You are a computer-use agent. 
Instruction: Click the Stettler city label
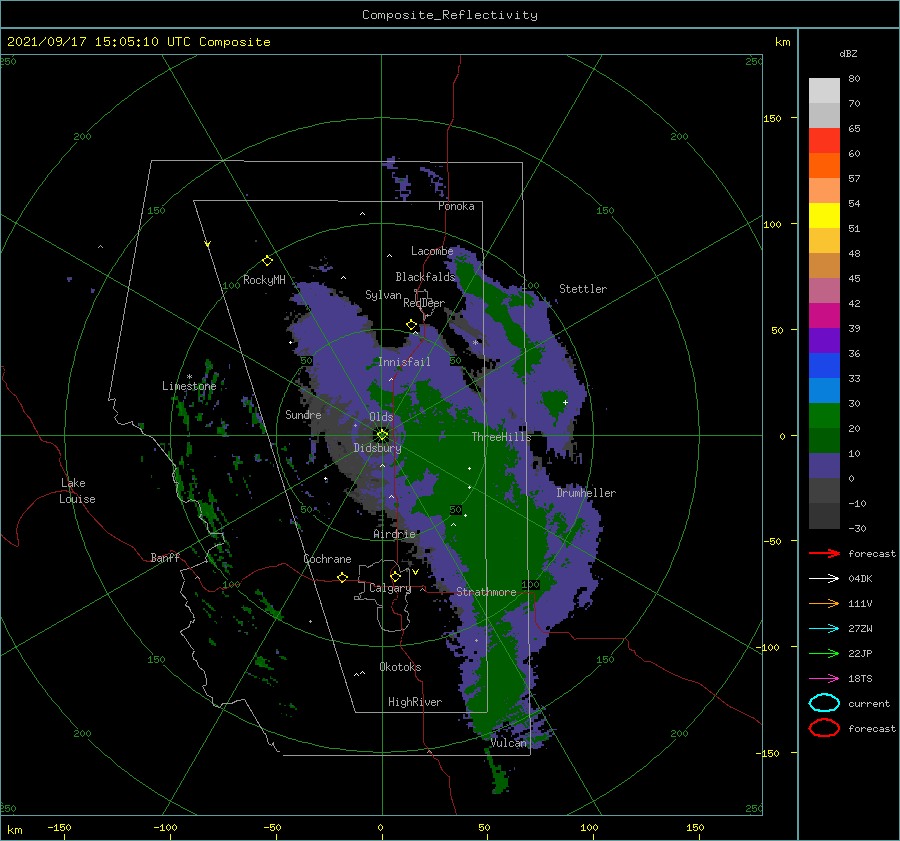[583, 289]
